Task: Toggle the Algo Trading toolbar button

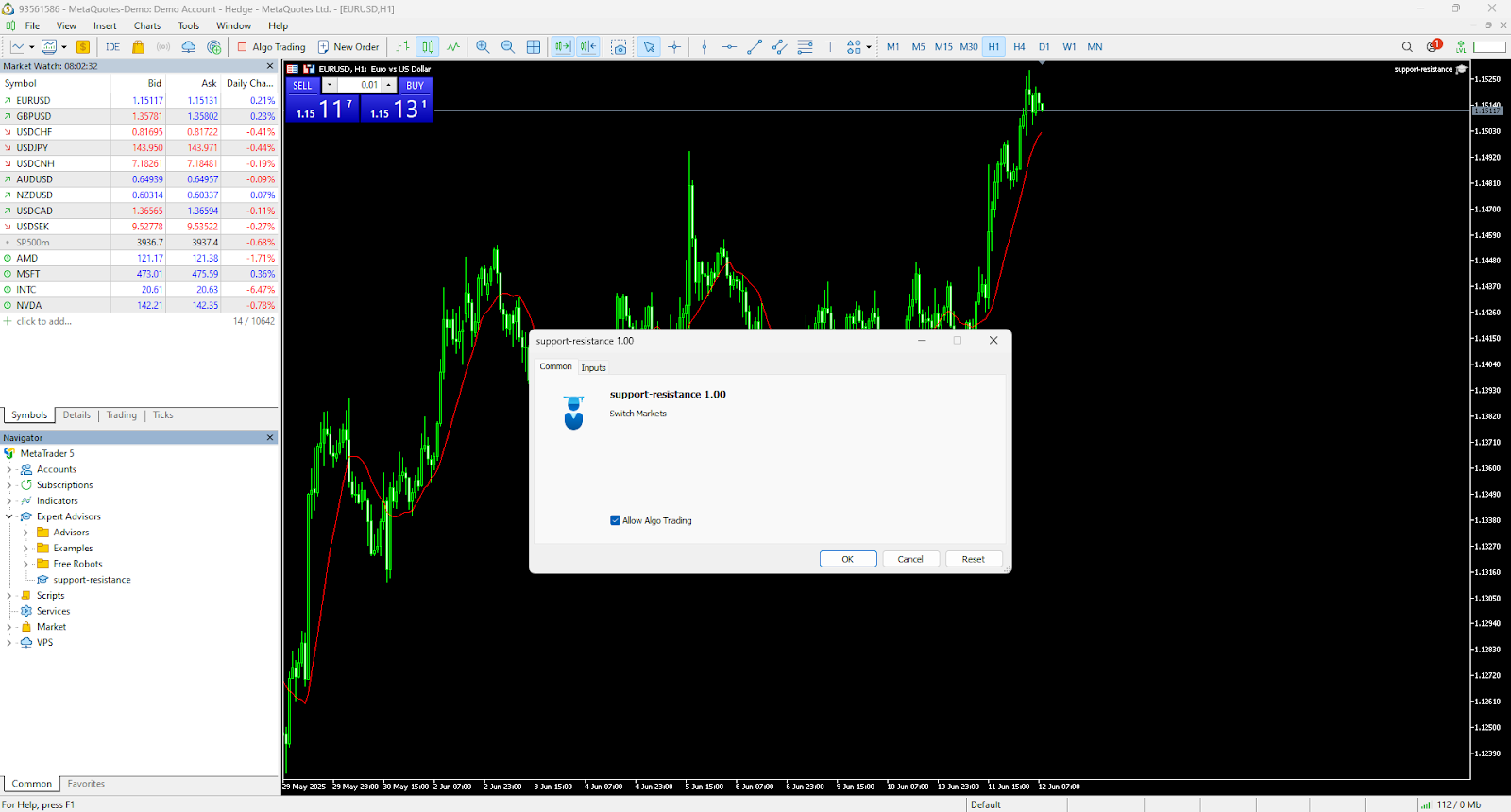Action: click(271, 47)
